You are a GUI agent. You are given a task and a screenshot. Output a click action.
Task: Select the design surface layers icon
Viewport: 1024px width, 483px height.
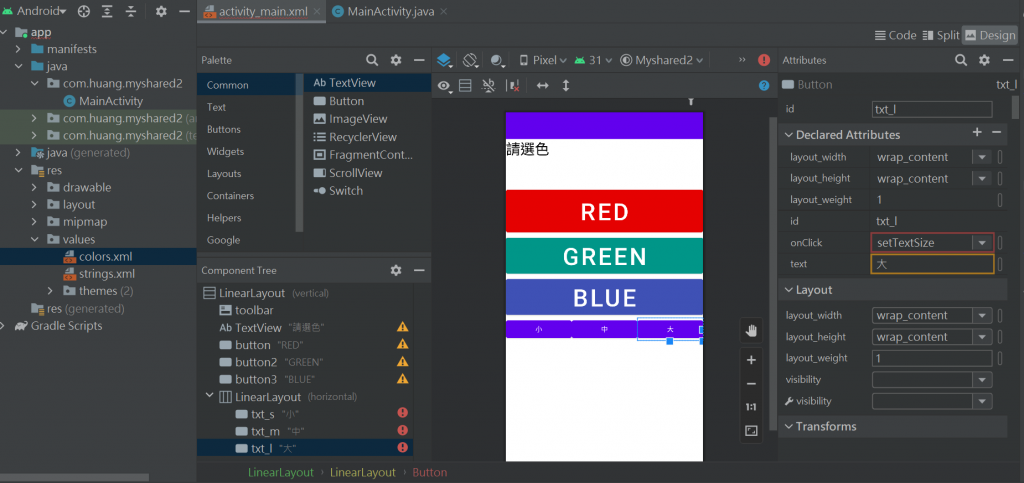click(444, 60)
